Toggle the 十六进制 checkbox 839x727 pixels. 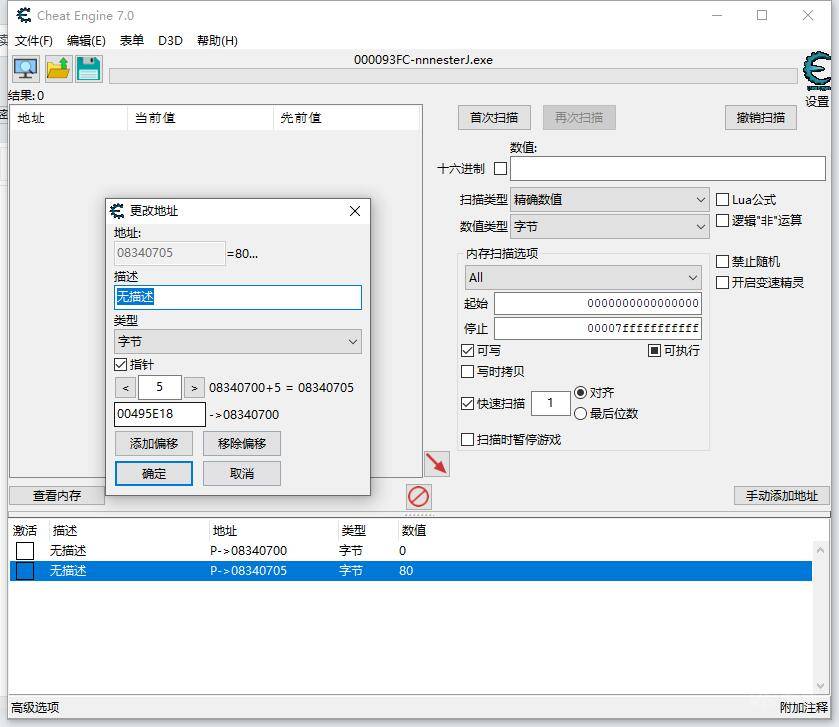pyautogui.click(x=500, y=169)
